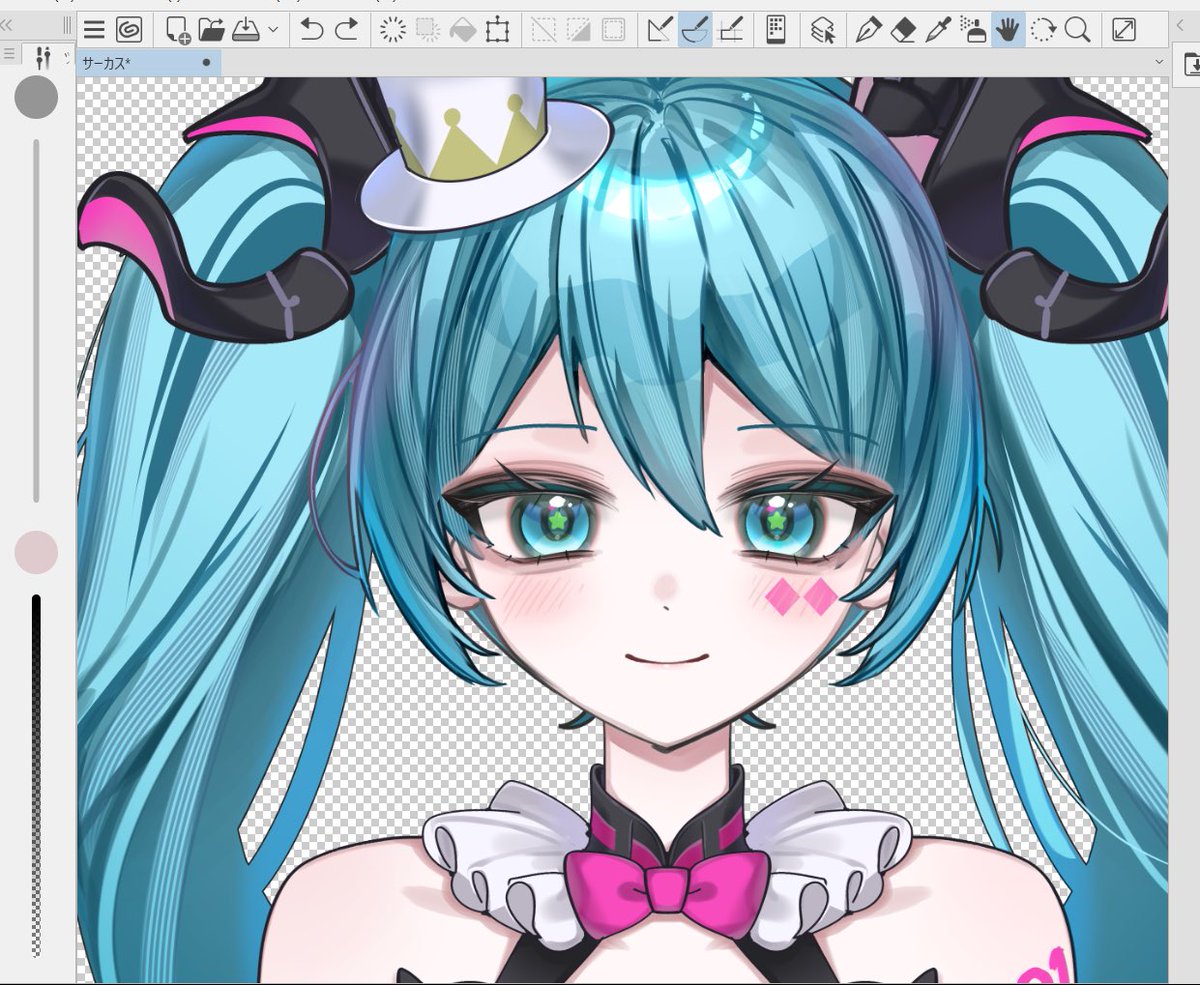Toggle Show Selection Border icon
Image resolution: width=1200 pixels, height=985 pixels.
(613, 30)
